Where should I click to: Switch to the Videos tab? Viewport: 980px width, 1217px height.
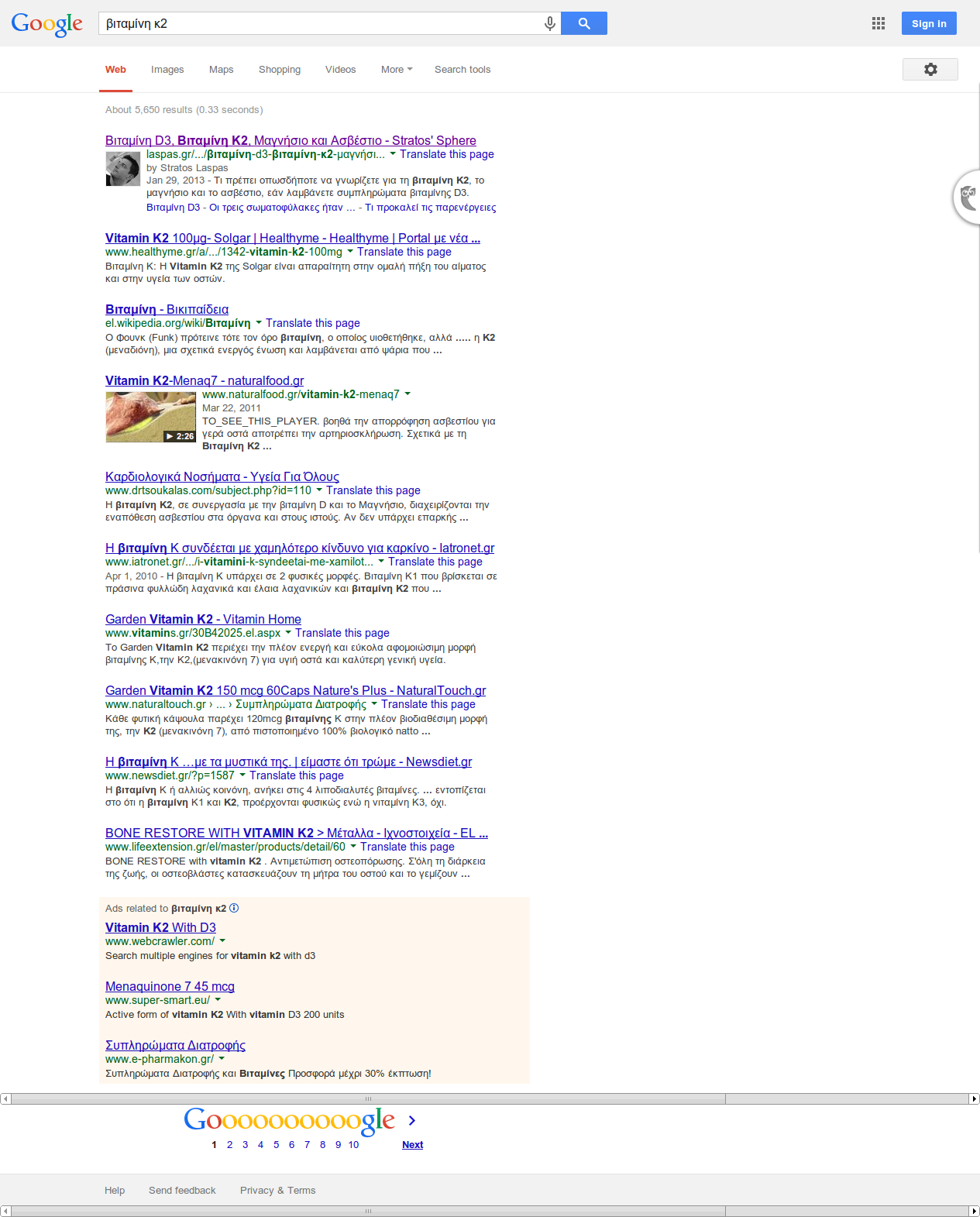pos(340,69)
